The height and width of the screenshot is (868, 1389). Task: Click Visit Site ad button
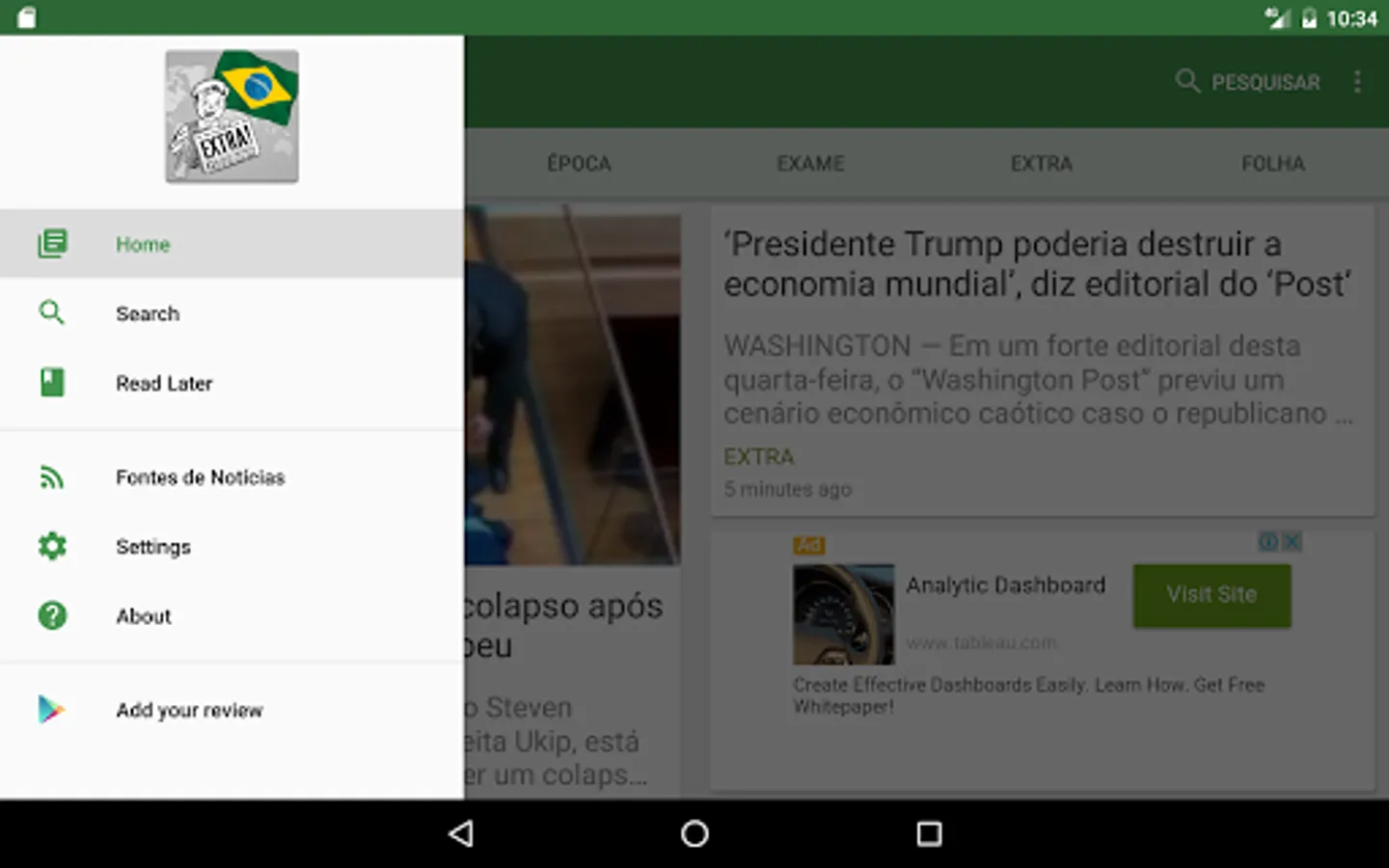1212,595
